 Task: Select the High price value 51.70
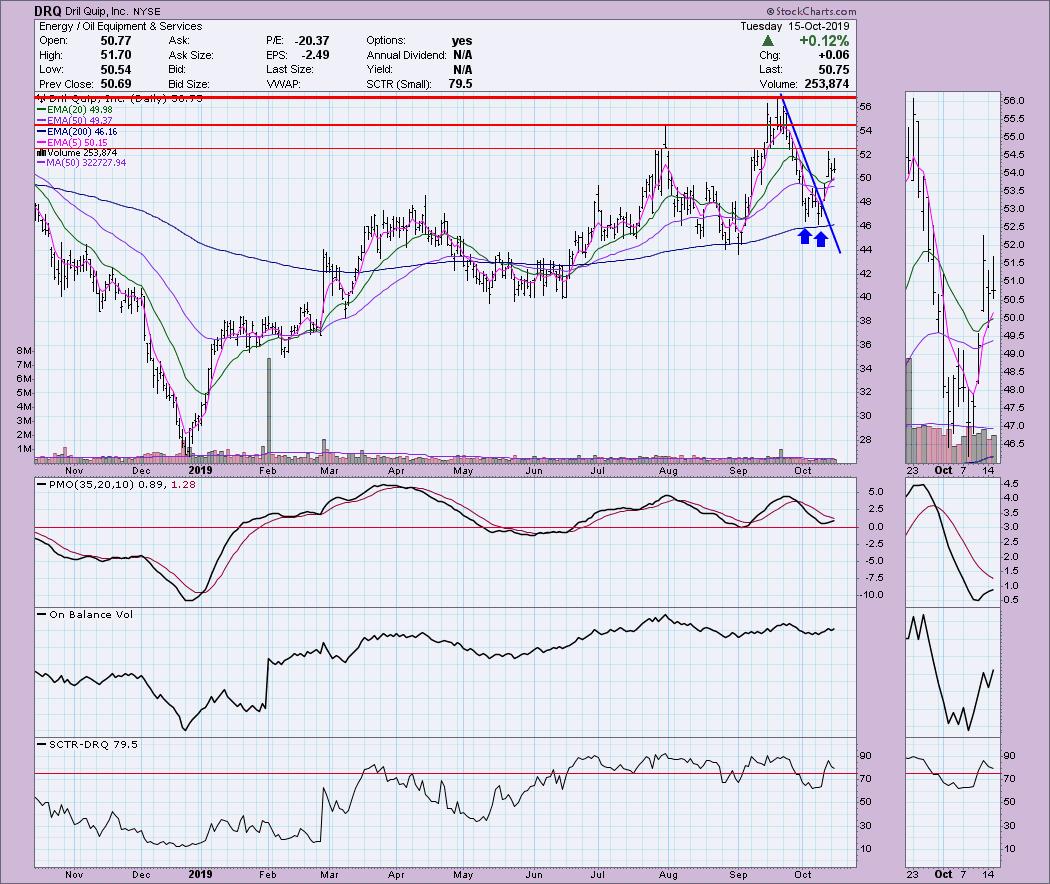tap(115, 55)
